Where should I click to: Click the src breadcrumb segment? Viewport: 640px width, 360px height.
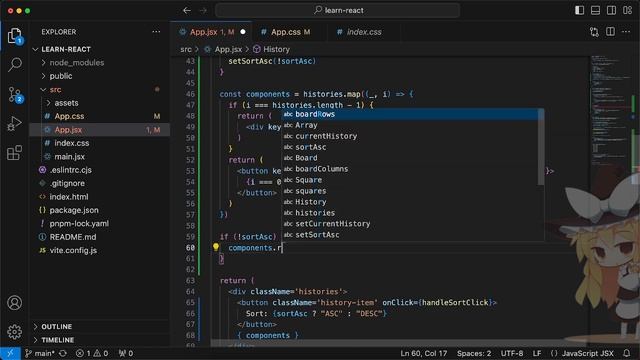click(186, 49)
